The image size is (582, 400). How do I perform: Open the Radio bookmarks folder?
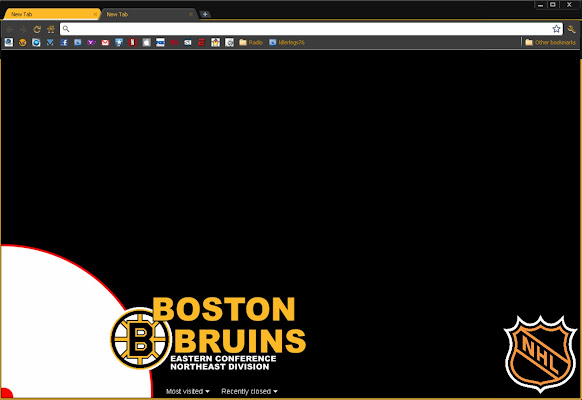[x=251, y=42]
